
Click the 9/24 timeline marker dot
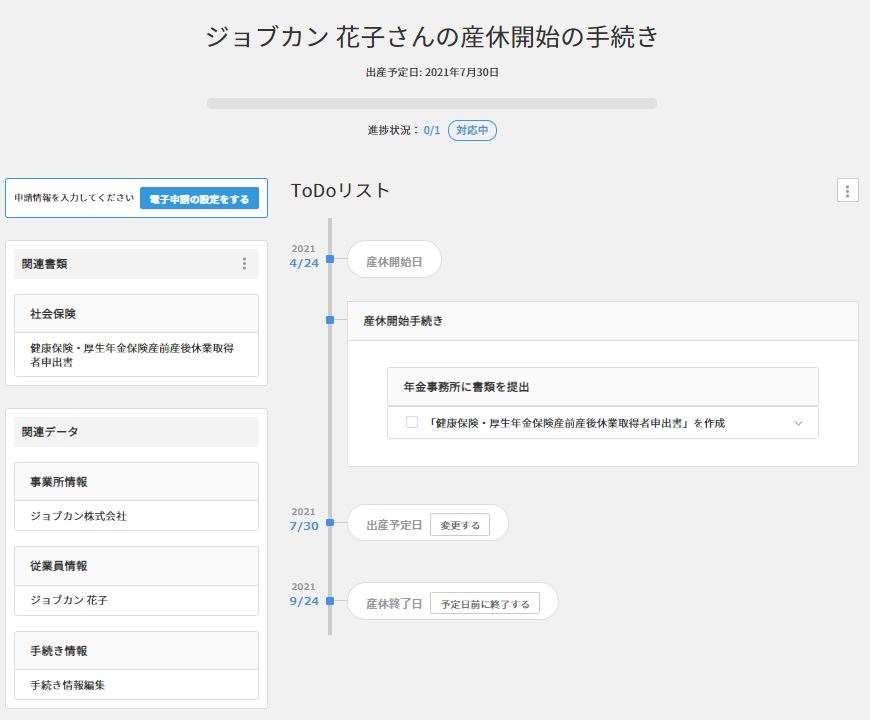[330, 600]
